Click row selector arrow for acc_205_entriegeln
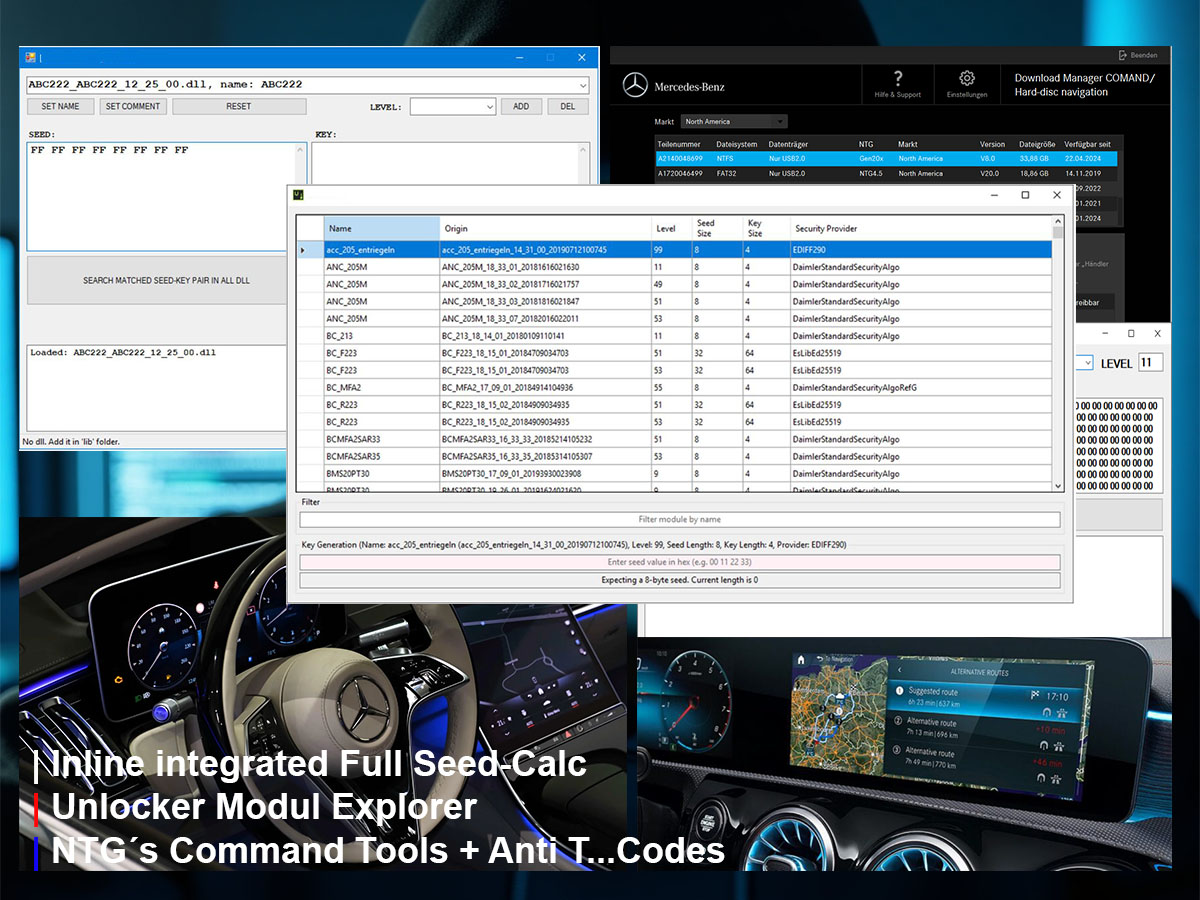 click(x=304, y=250)
